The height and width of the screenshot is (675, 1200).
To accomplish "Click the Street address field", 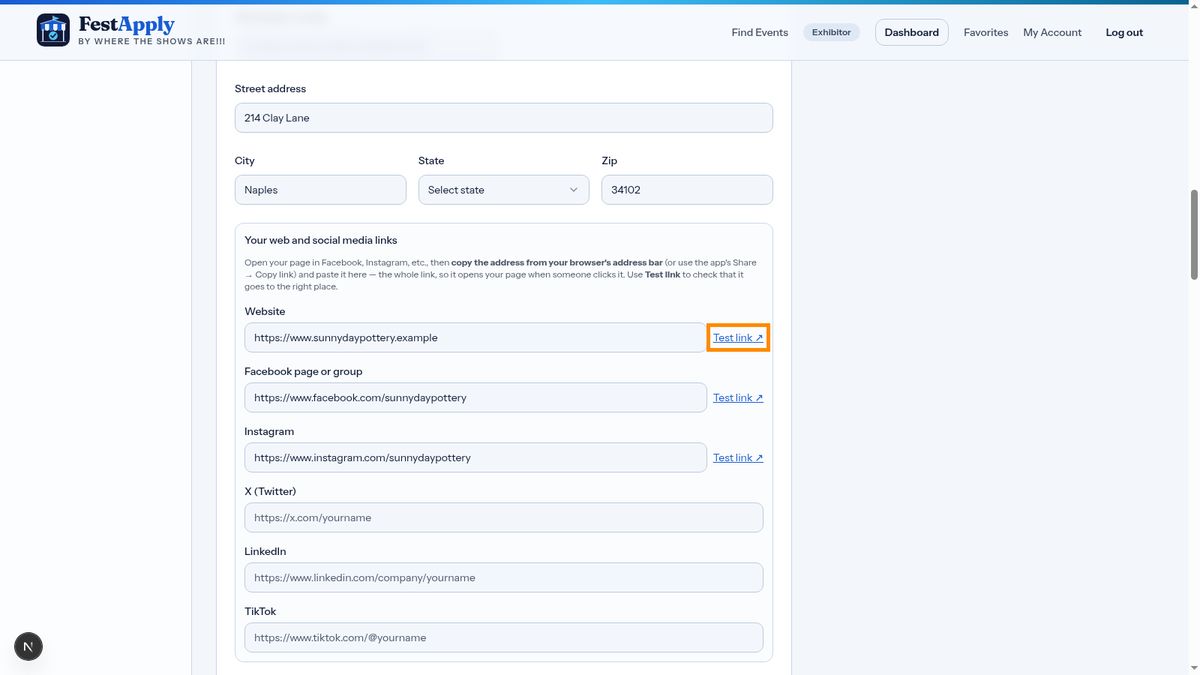I will (504, 118).
